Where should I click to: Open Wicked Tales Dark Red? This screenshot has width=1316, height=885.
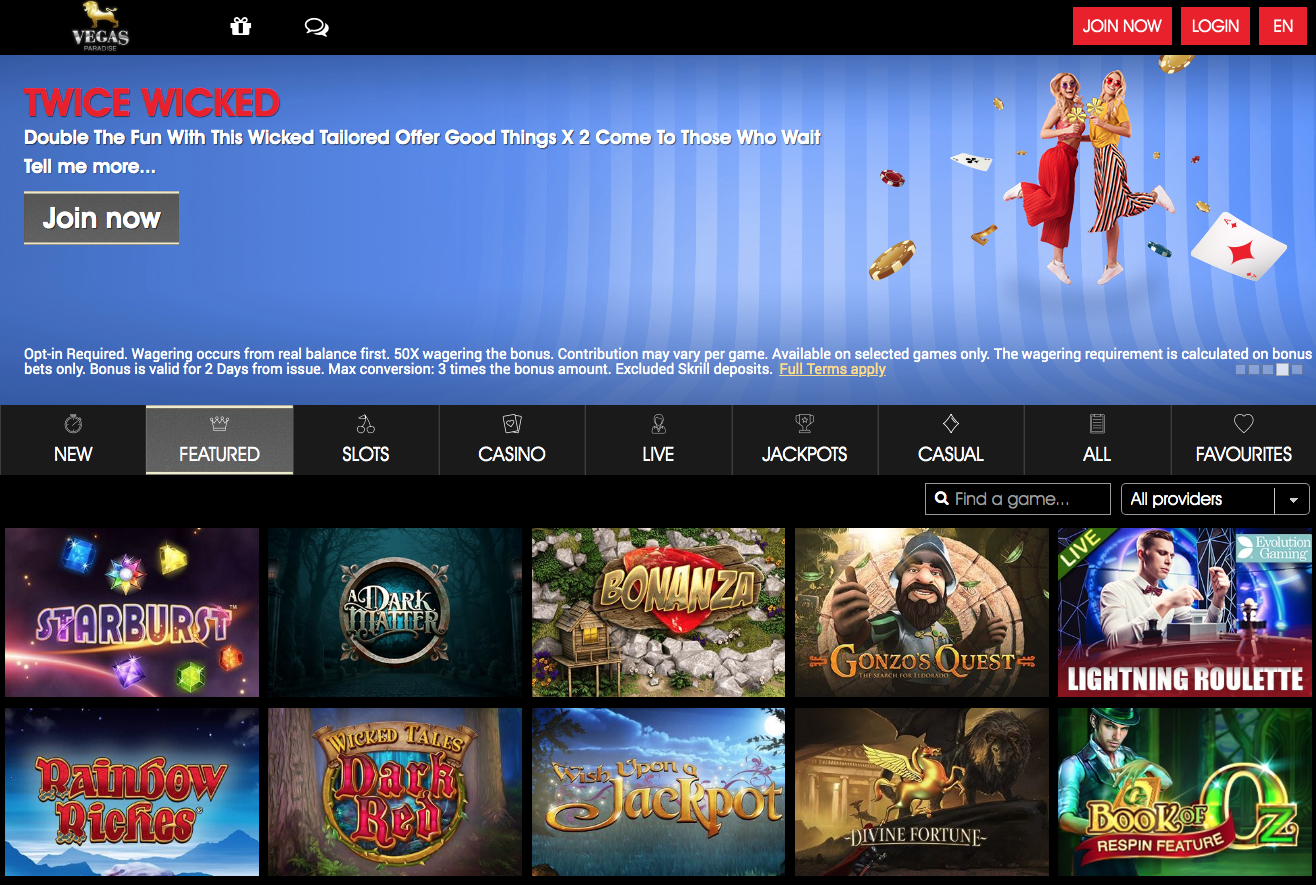click(x=395, y=792)
